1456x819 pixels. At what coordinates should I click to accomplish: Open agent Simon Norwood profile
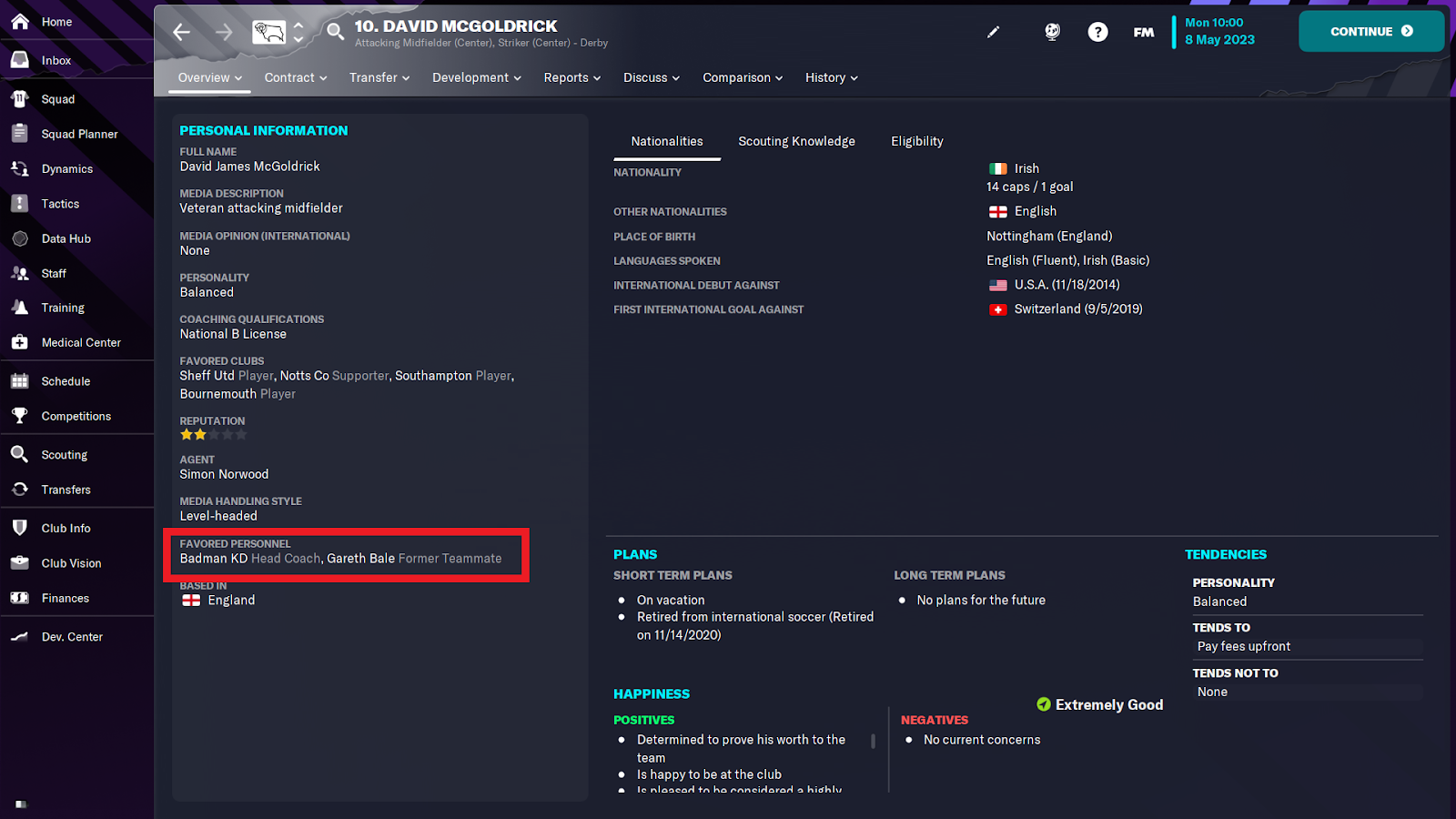pyautogui.click(x=224, y=474)
